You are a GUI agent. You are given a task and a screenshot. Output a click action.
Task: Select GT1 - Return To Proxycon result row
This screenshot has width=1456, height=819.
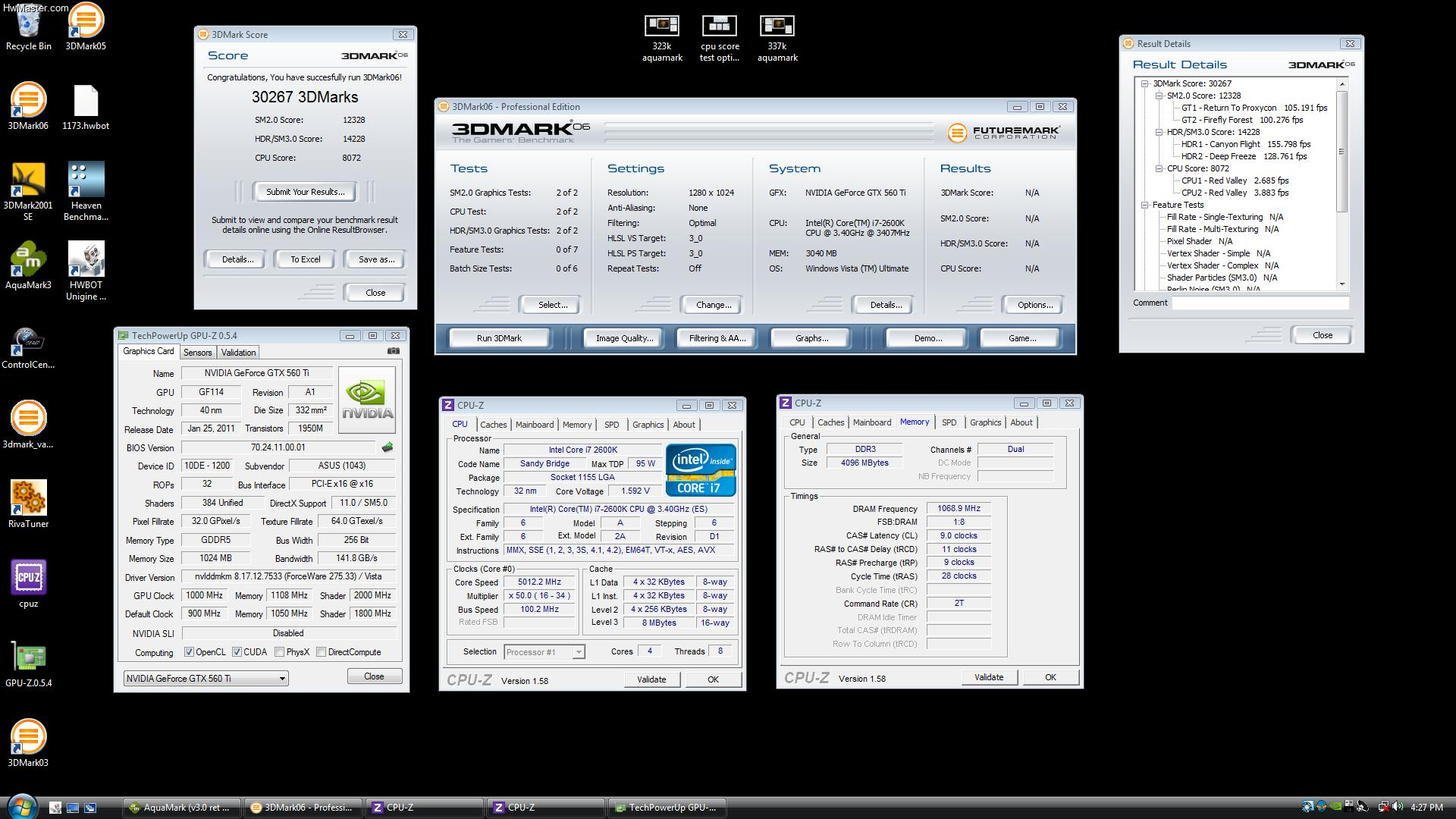coord(1254,108)
